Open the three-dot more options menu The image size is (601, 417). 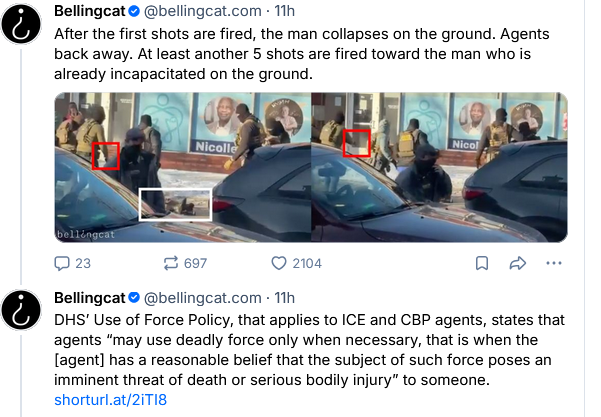pos(554,263)
